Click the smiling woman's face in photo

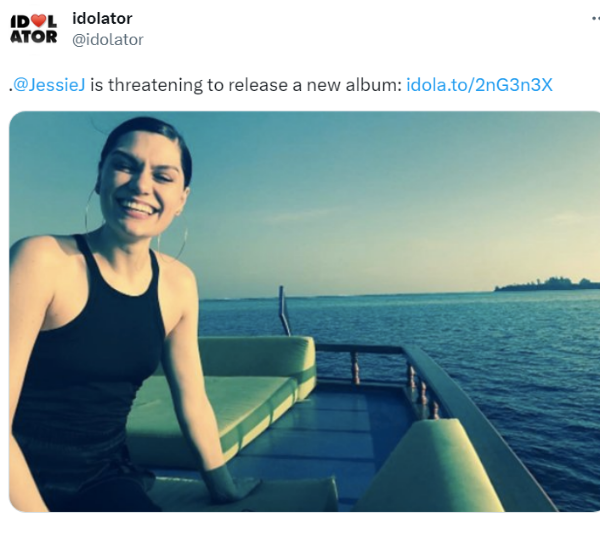[x=139, y=187]
